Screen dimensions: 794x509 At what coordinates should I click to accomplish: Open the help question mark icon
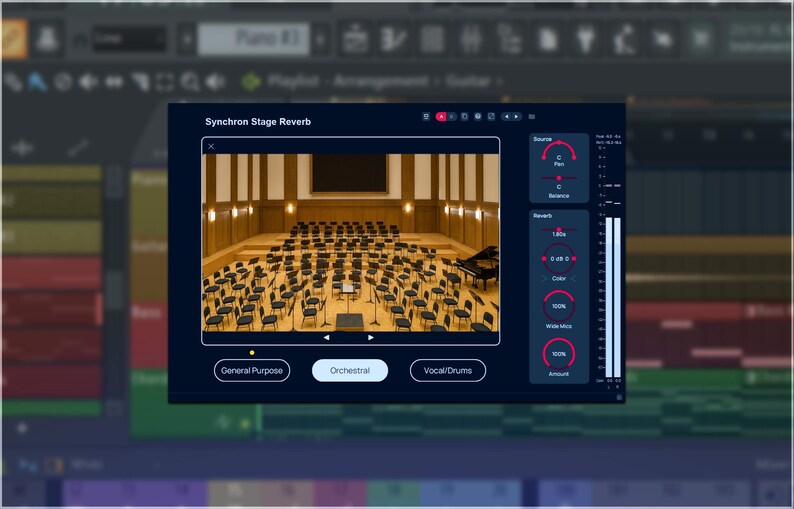(478, 116)
